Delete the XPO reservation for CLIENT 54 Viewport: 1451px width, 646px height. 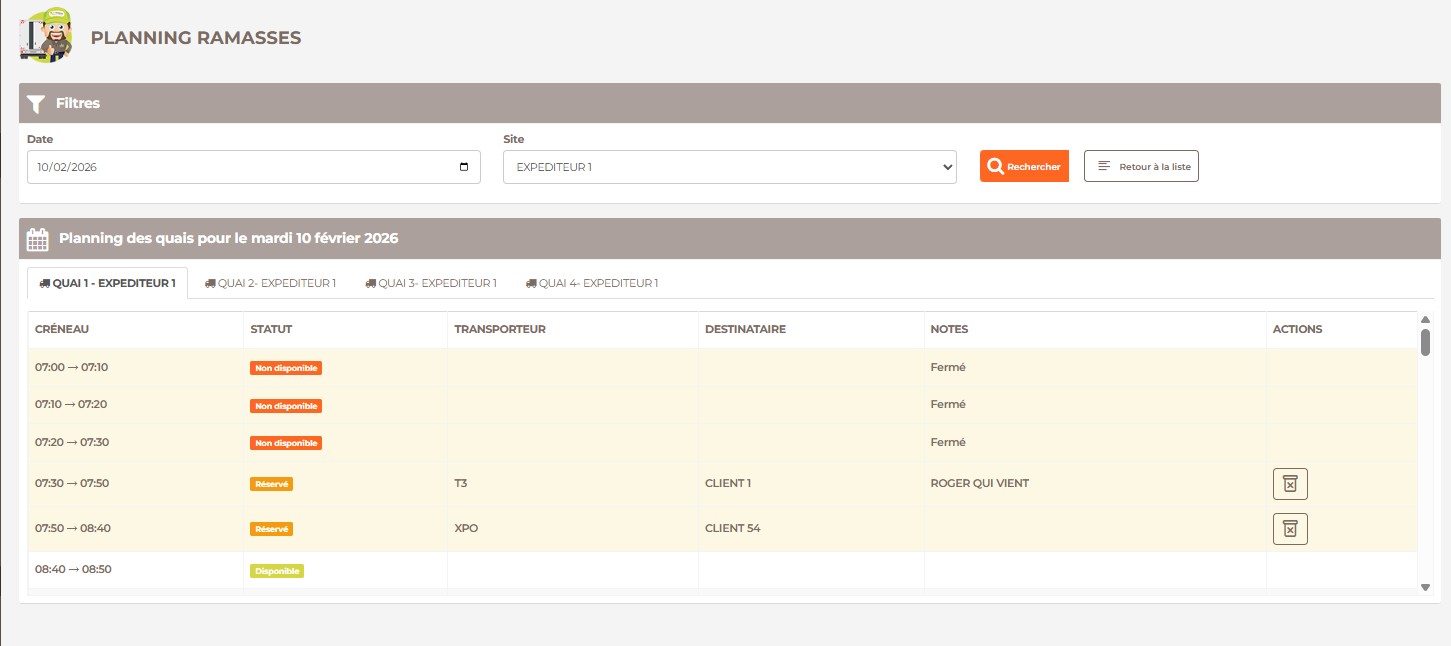click(1289, 529)
